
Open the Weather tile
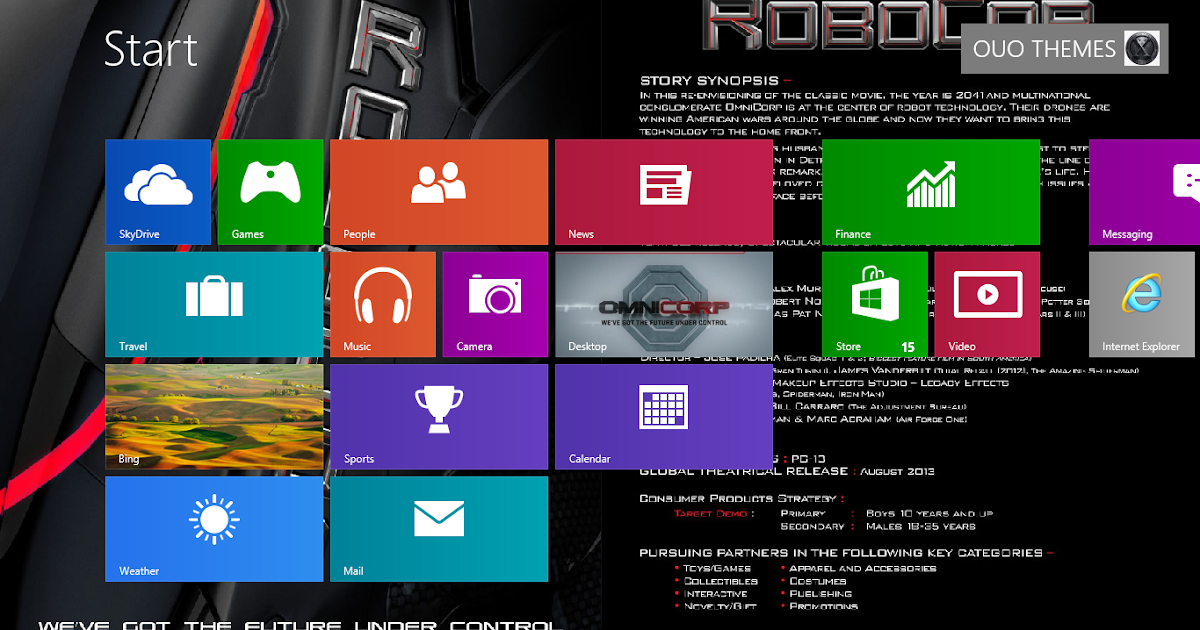pos(214,529)
